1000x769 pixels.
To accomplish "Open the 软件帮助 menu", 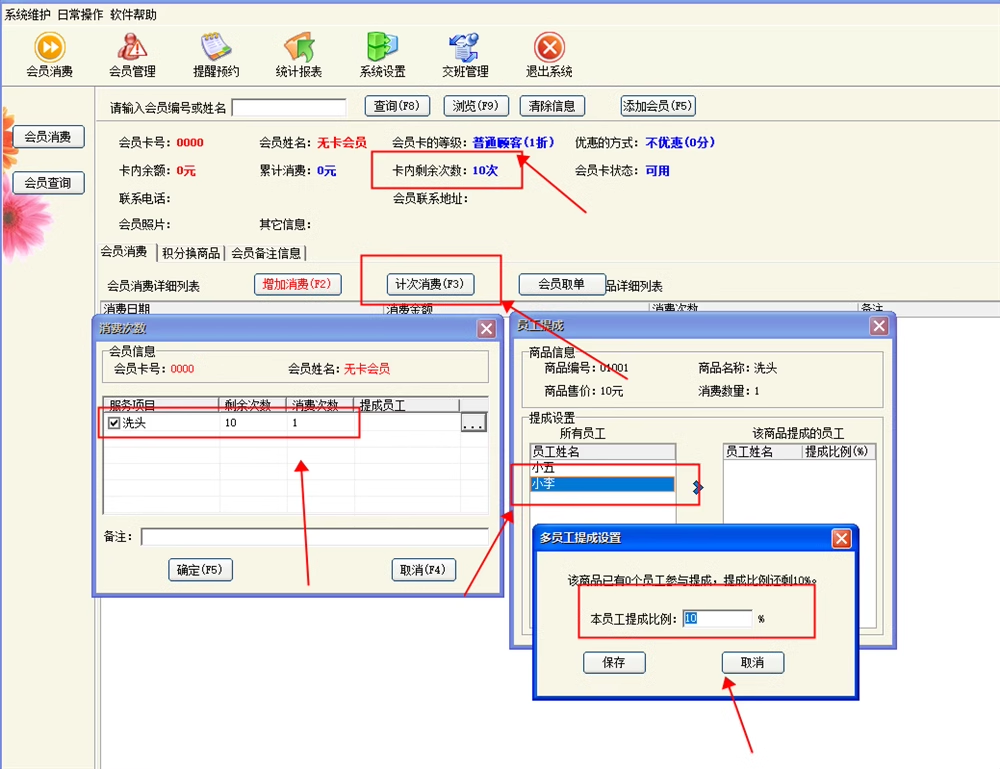I will (133, 14).
